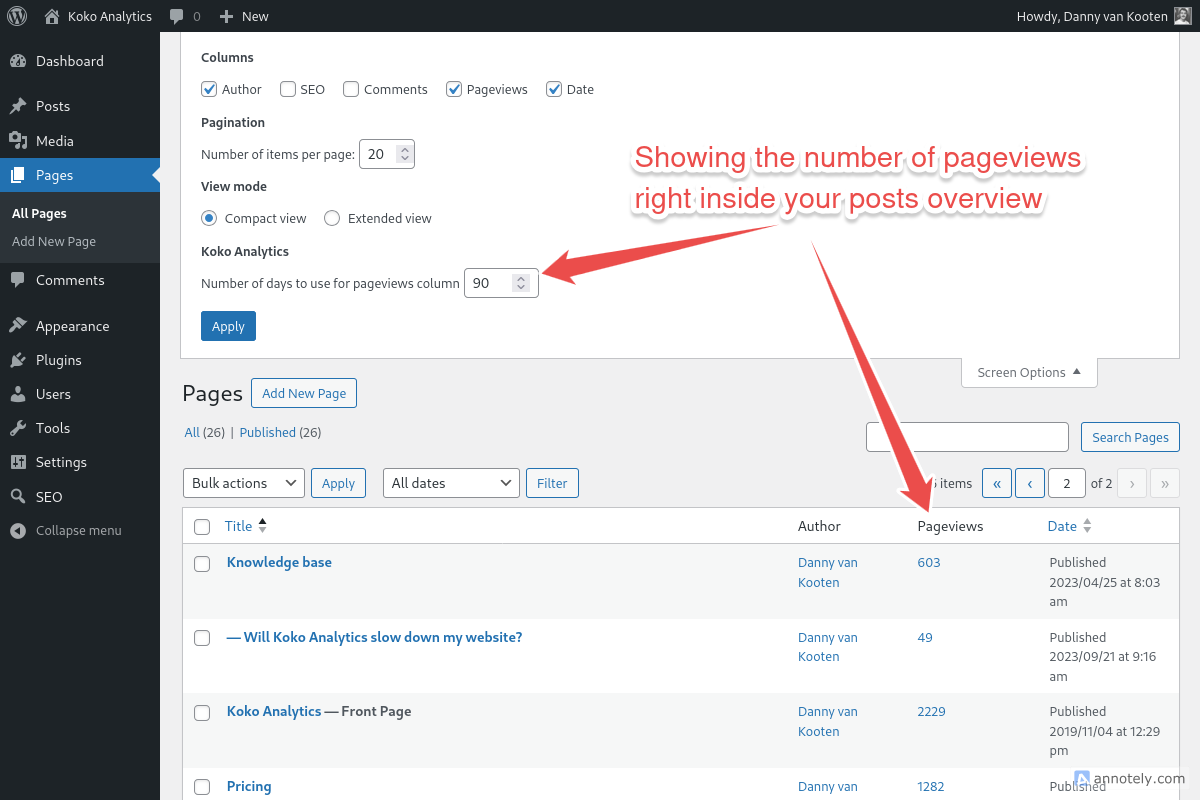Open the Media icon in sidebar
The image size is (1200, 800).
(x=18, y=141)
